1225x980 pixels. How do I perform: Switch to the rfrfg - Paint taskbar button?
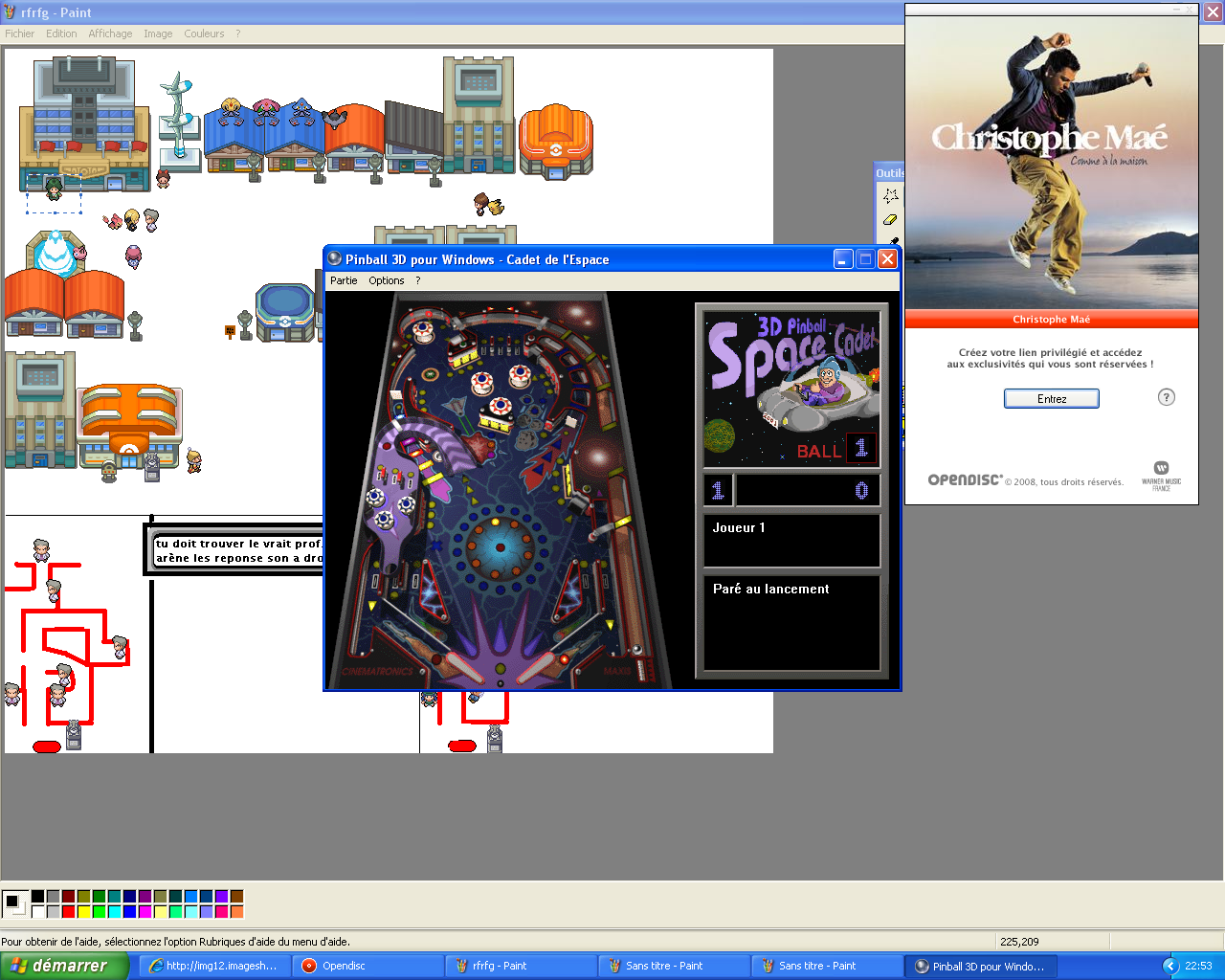[x=522, y=966]
